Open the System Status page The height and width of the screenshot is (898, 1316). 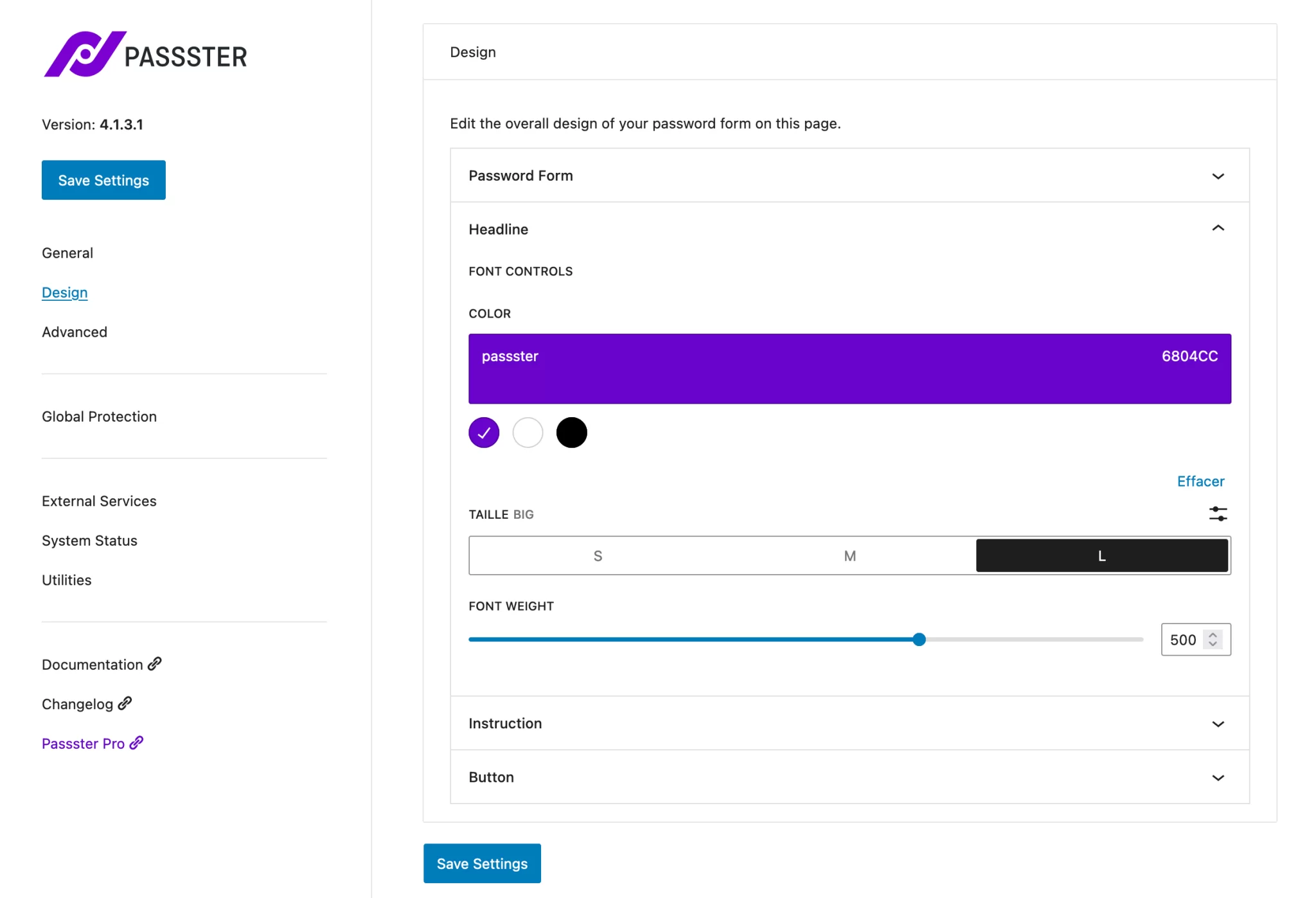click(x=89, y=540)
